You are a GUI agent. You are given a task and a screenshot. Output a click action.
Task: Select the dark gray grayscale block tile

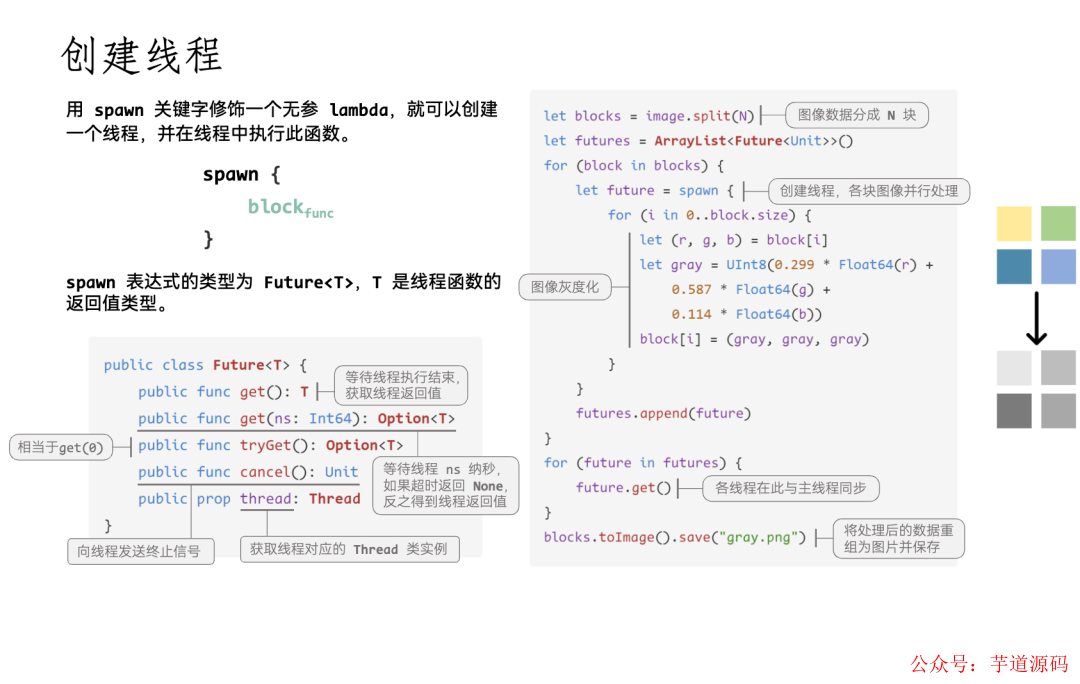[x=1013, y=410]
